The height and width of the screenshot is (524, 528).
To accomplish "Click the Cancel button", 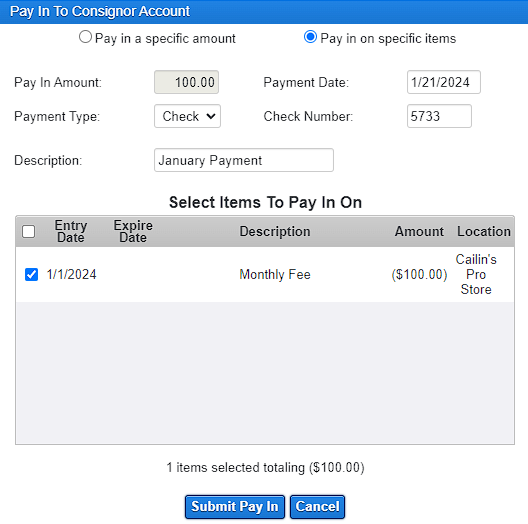I will click(x=317, y=506).
